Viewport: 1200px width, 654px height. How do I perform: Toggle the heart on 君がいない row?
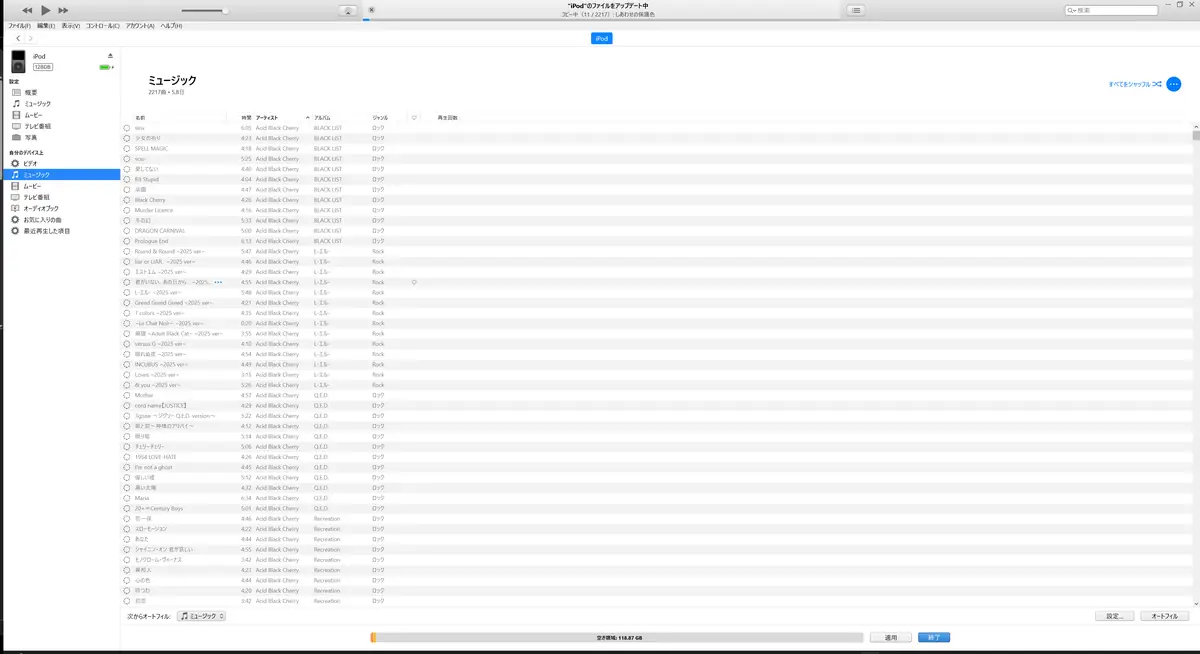point(413,283)
